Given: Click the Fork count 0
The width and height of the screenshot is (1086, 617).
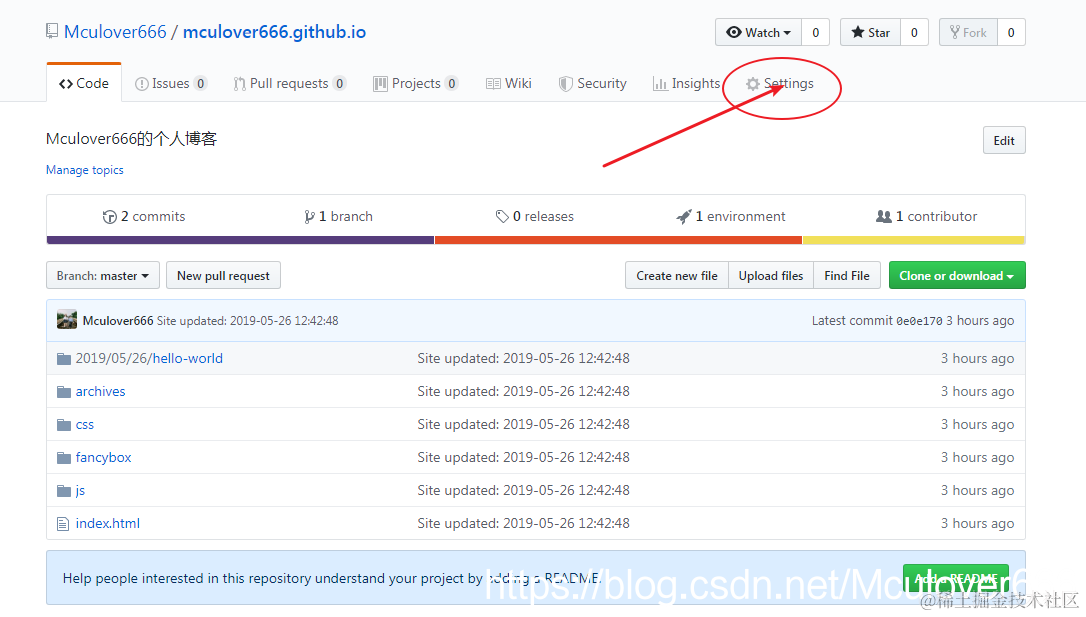Looking at the screenshot, I should point(1011,33).
